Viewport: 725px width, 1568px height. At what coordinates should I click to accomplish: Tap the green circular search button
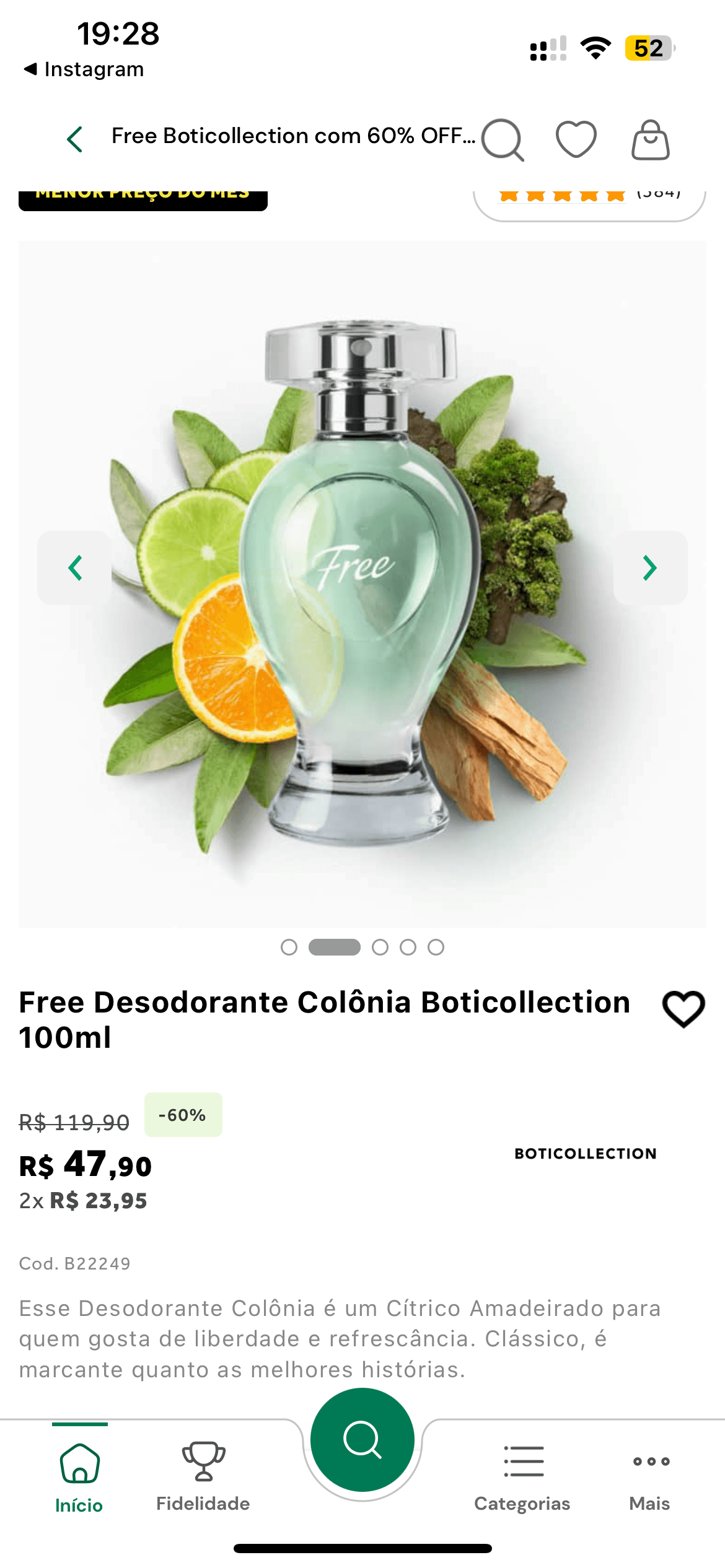pyautogui.click(x=362, y=1440)
